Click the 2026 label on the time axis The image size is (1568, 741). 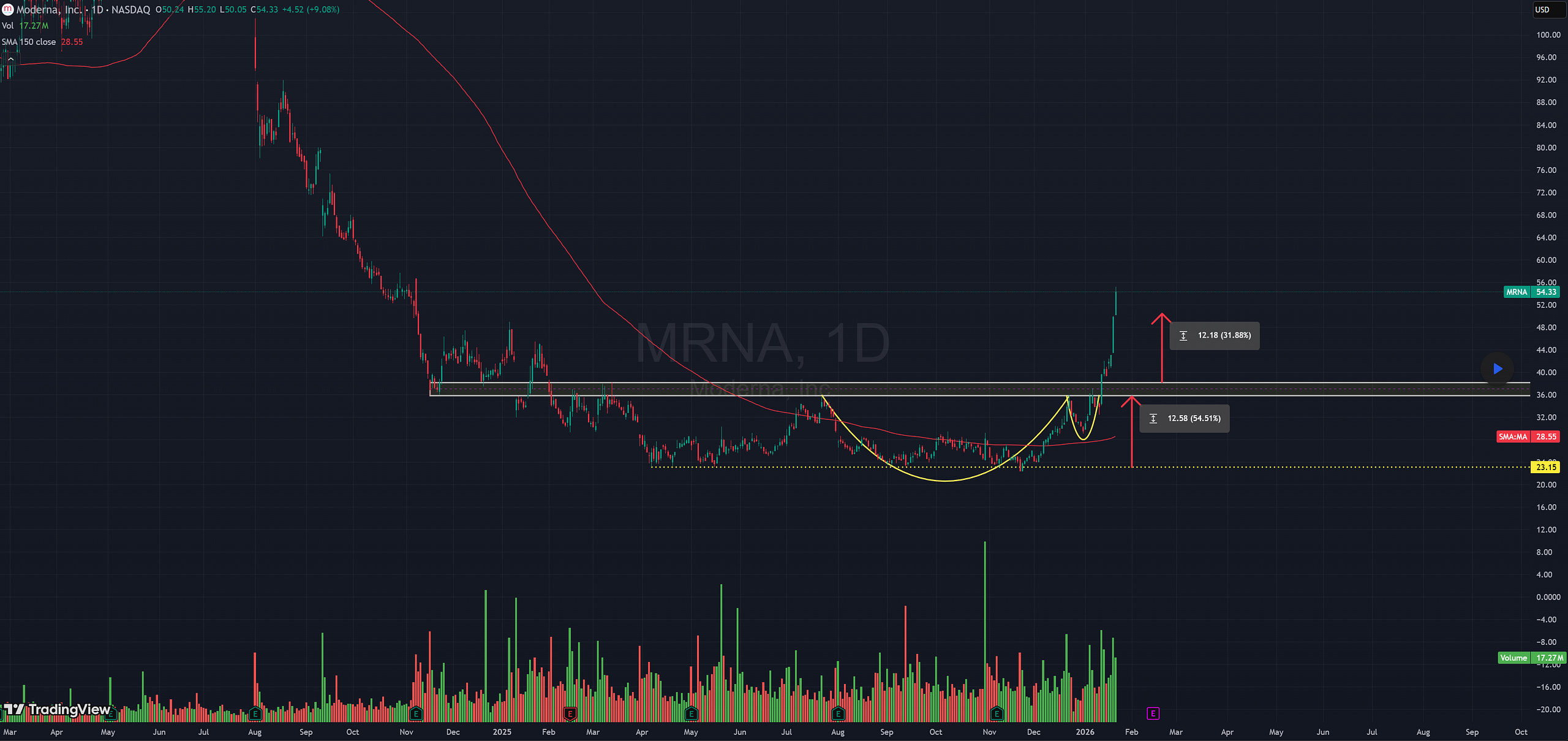pos(1085,732)
